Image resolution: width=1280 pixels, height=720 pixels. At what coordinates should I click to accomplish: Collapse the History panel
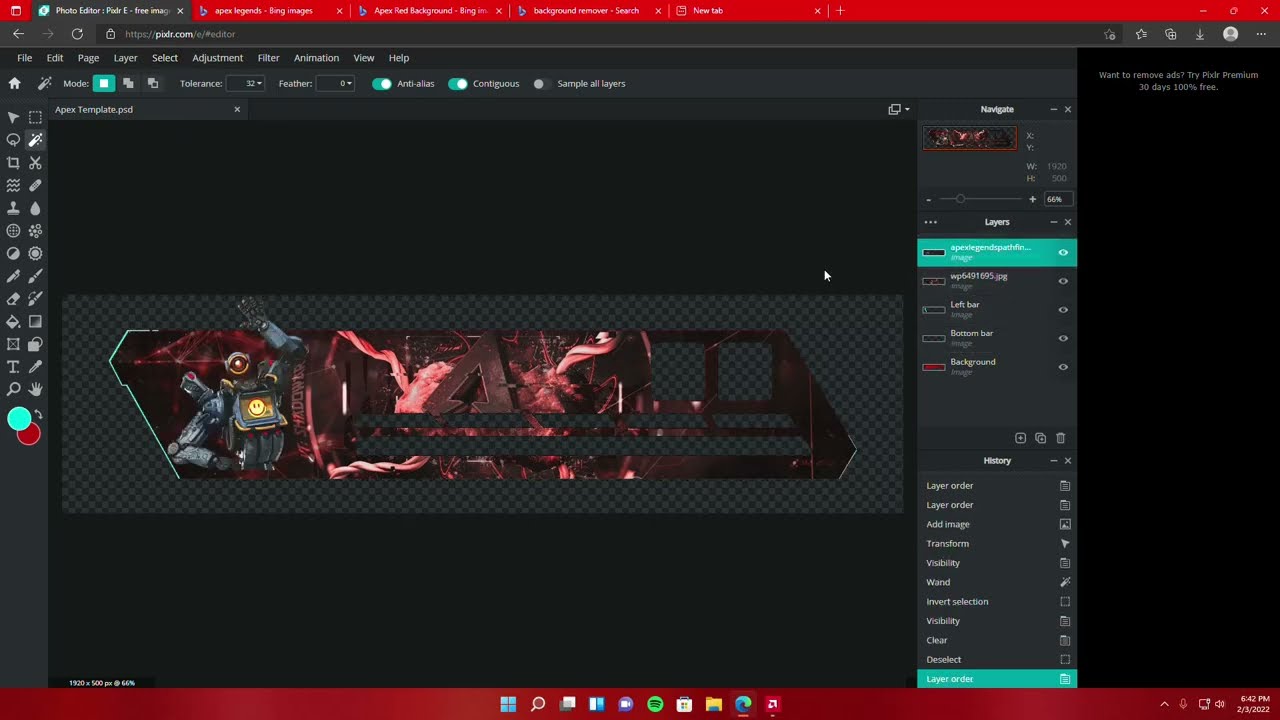(x=1053, y=461)
